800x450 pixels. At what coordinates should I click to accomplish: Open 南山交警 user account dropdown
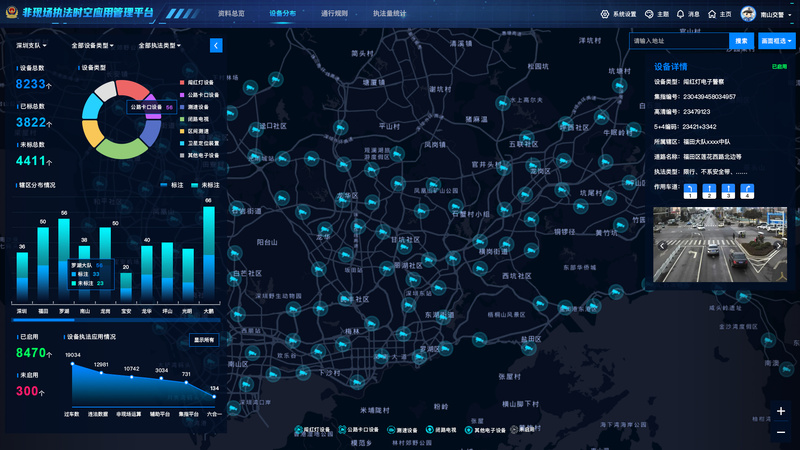[x=776, y=14]
